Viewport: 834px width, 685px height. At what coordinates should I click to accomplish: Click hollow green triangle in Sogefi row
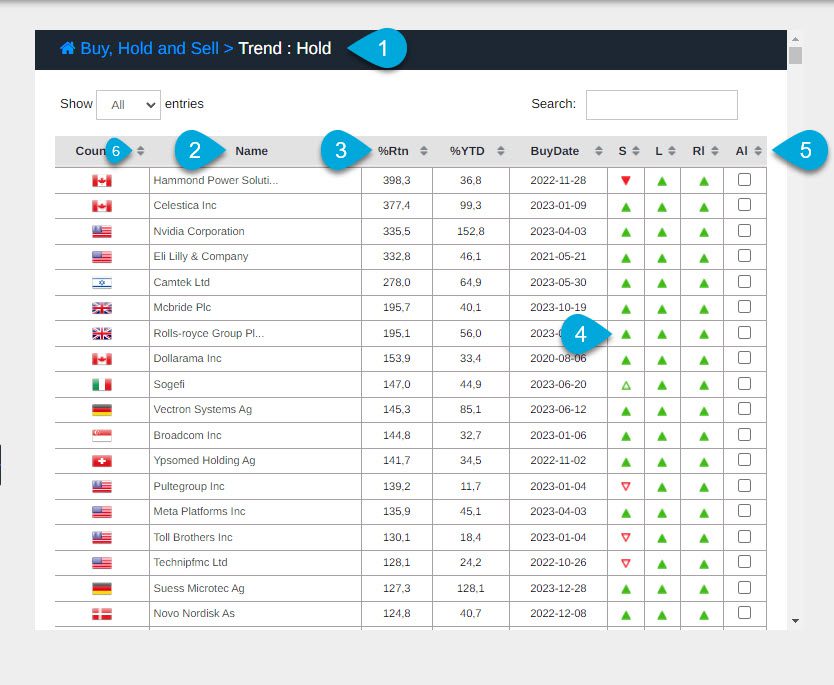626,385
